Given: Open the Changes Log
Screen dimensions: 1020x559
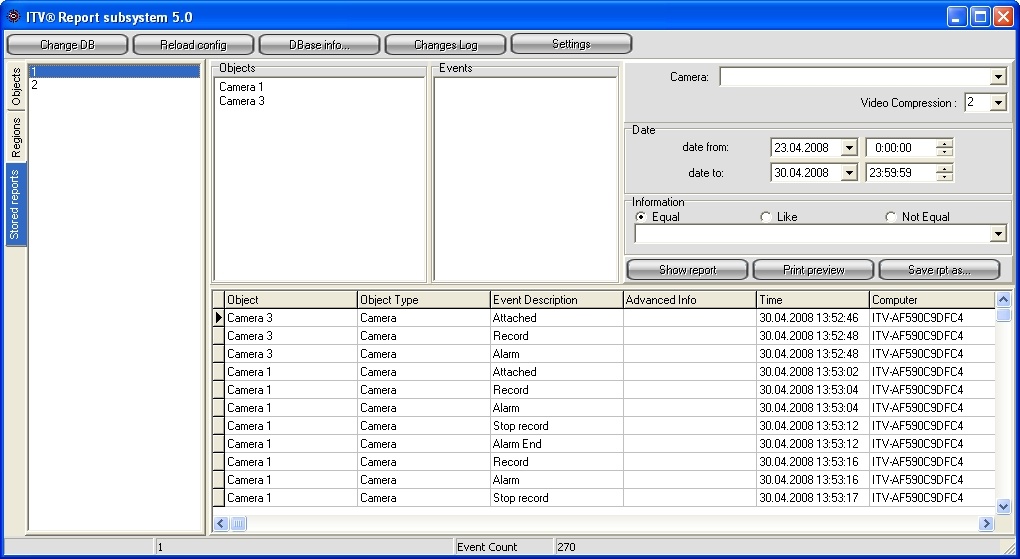Looking at the screenshot, I should (445, 45).
